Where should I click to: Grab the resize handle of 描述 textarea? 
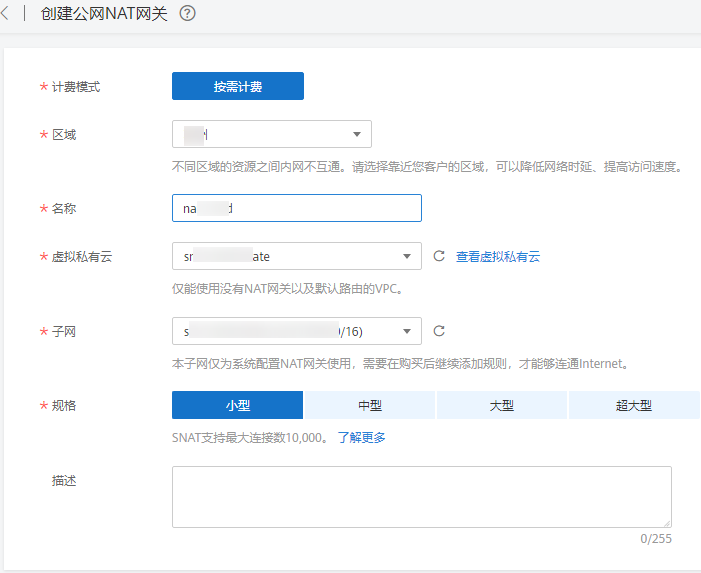666,522
